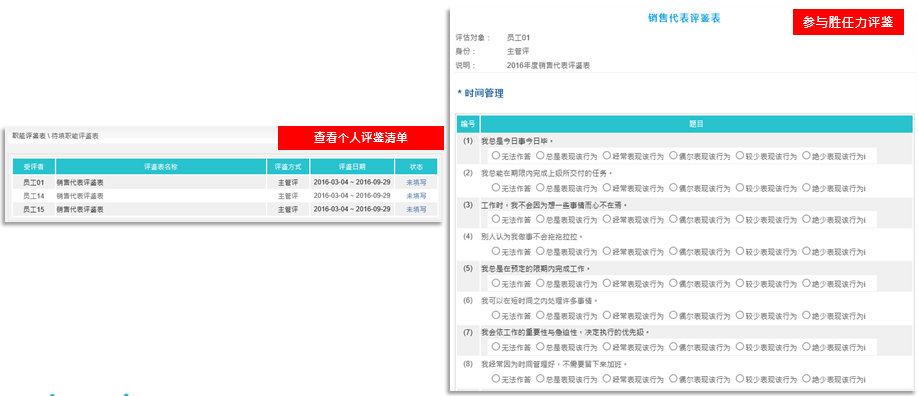Choose 总是表现该行为 for question (3)
This screenshot has width=918, height=396.
pos(540,219)
